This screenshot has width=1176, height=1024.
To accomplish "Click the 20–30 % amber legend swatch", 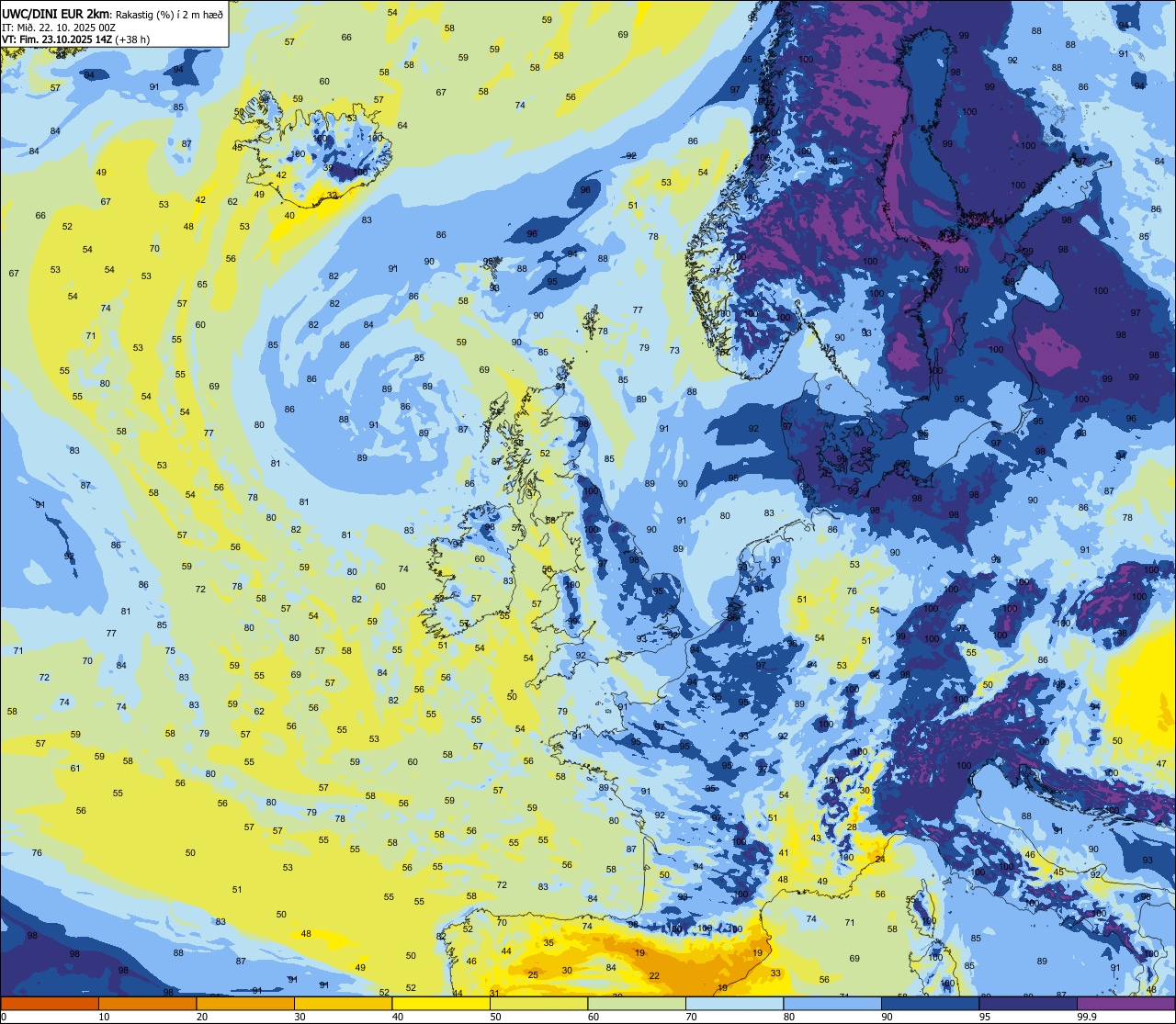I will point(245,1004).
